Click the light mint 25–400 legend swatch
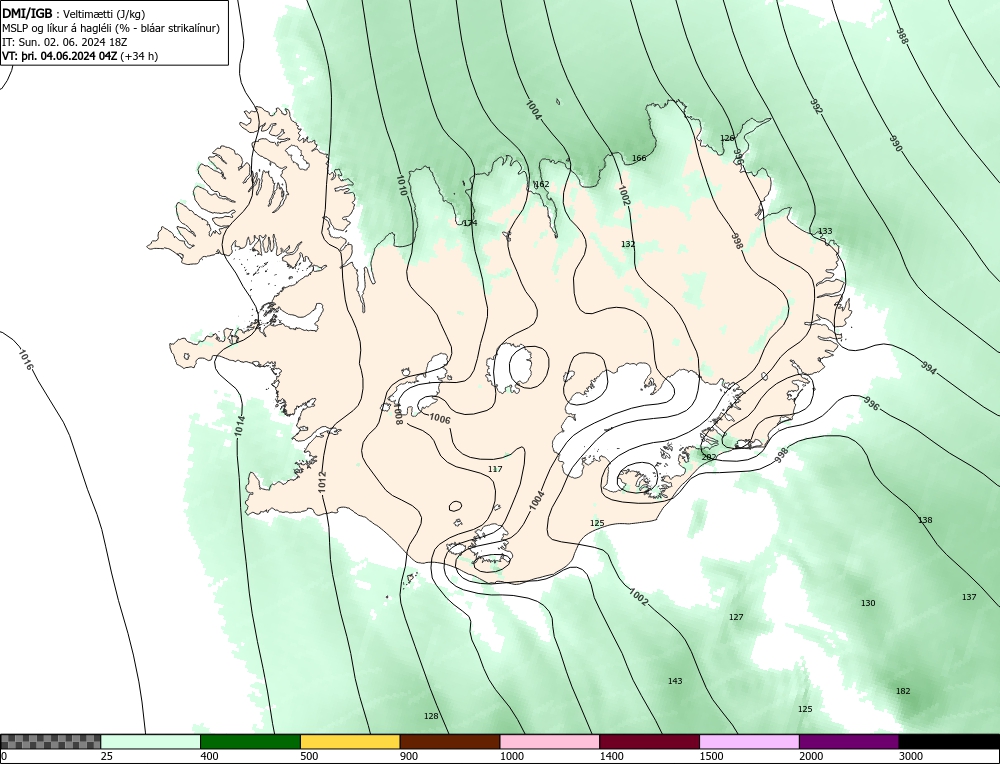Viewport: 1000px width, 764px height. 151,741
